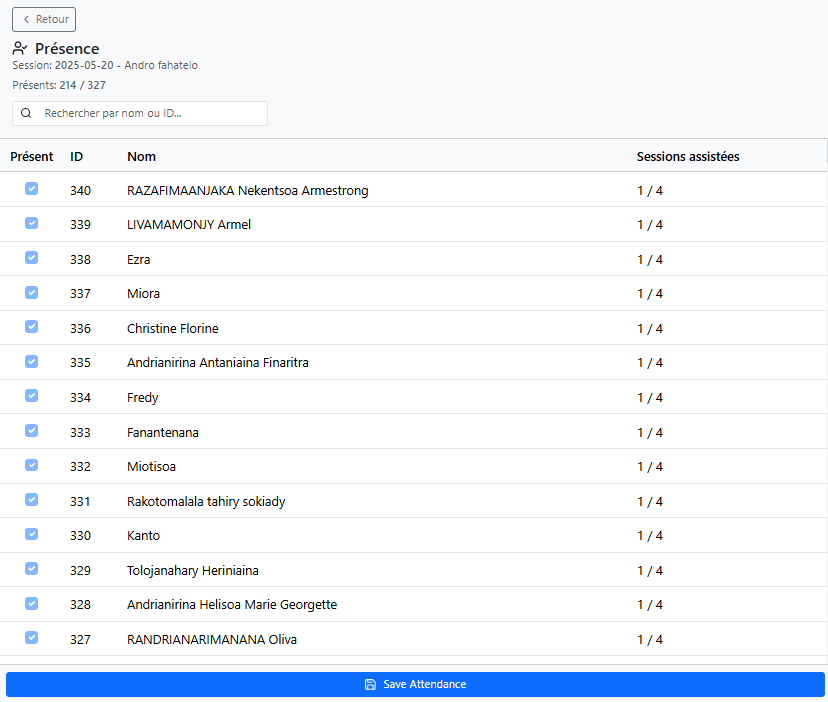Click the Sessions assistées column header
Viewport: 828px width, 702px height.
pos(688,157)
